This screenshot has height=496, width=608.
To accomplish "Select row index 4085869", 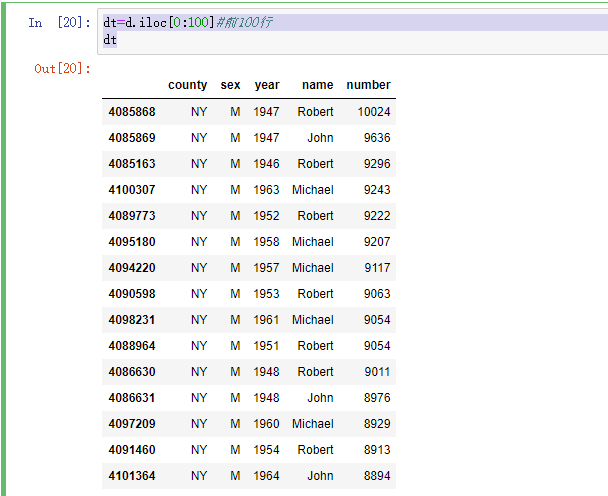I will [132, 138].
